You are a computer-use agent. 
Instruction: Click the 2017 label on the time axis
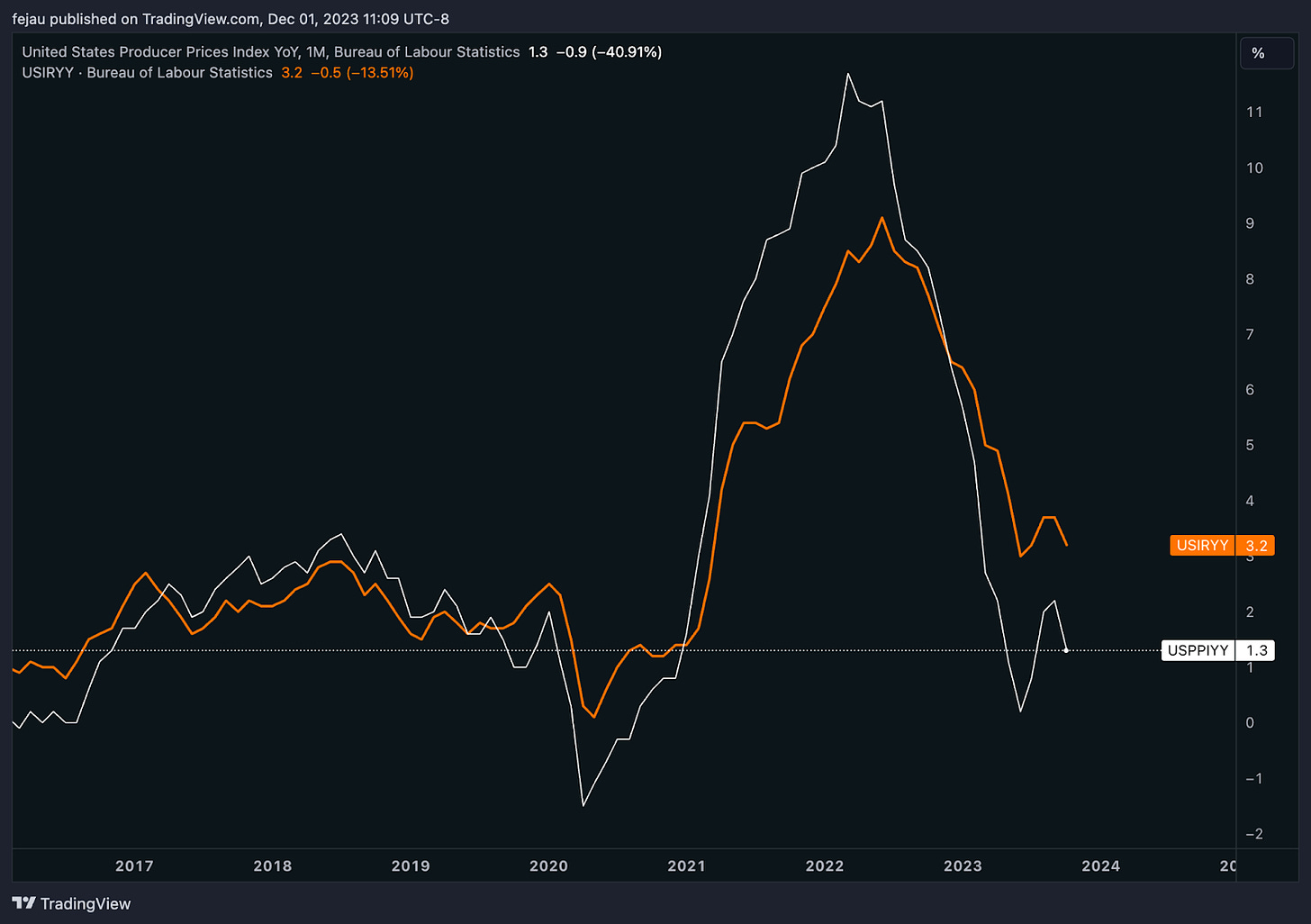click(134, 866)
